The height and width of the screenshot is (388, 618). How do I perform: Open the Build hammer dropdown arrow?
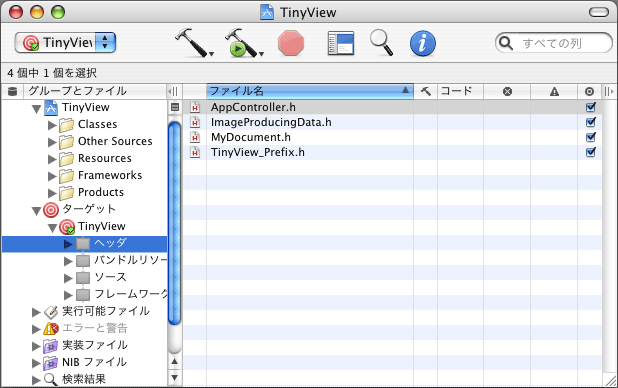pos(212,54)
